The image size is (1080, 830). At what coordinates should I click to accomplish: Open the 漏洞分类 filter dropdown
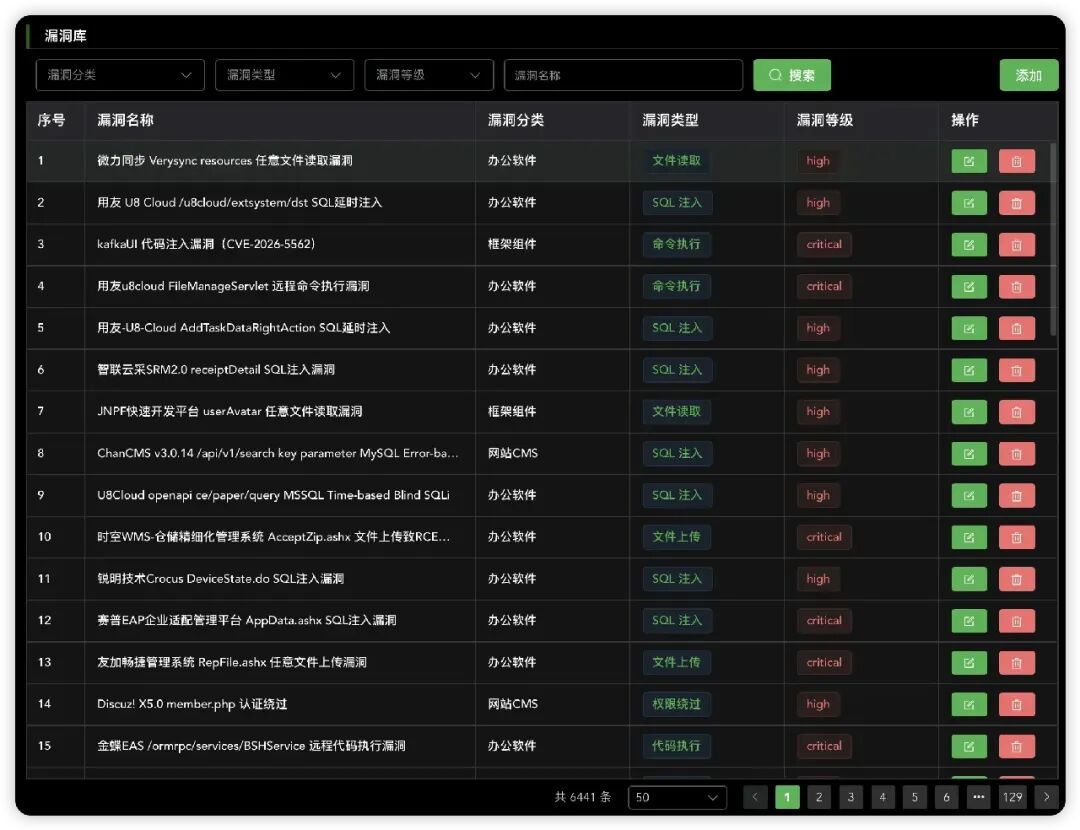pyautogui.click(x=120, y=75)
